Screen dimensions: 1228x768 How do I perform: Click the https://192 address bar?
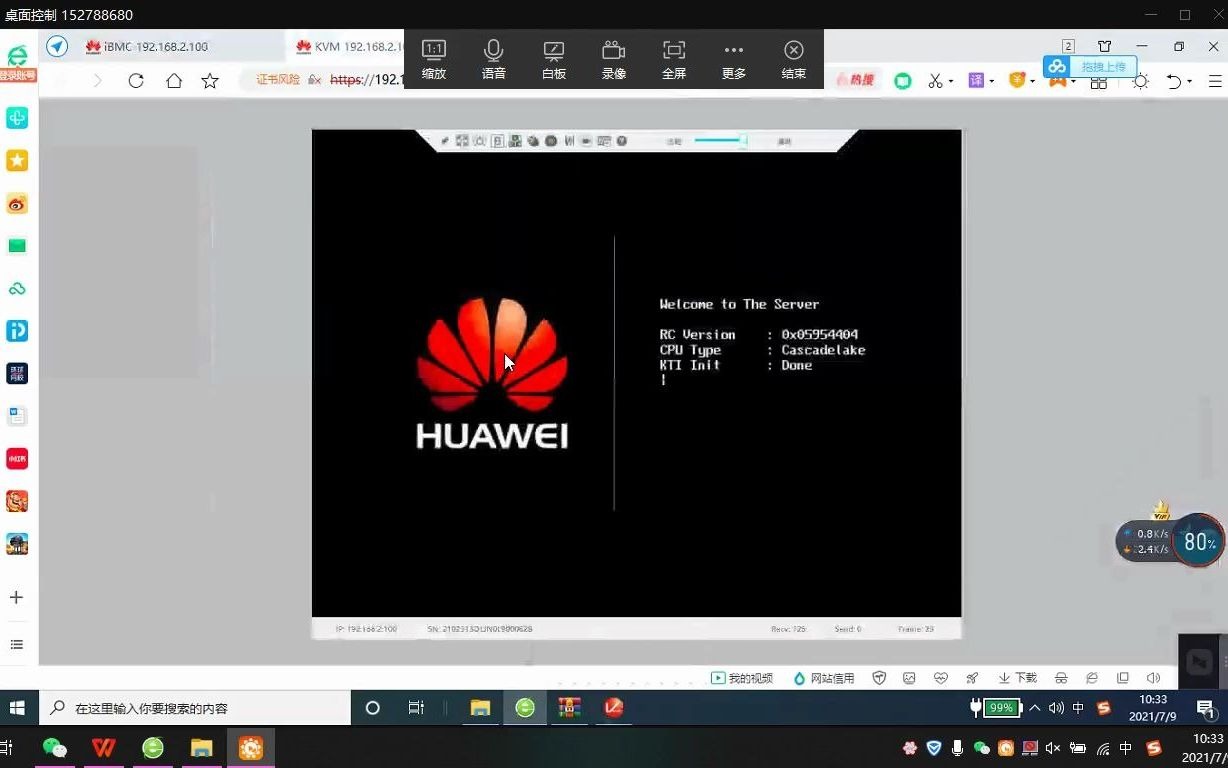click(x=366, y=80)
